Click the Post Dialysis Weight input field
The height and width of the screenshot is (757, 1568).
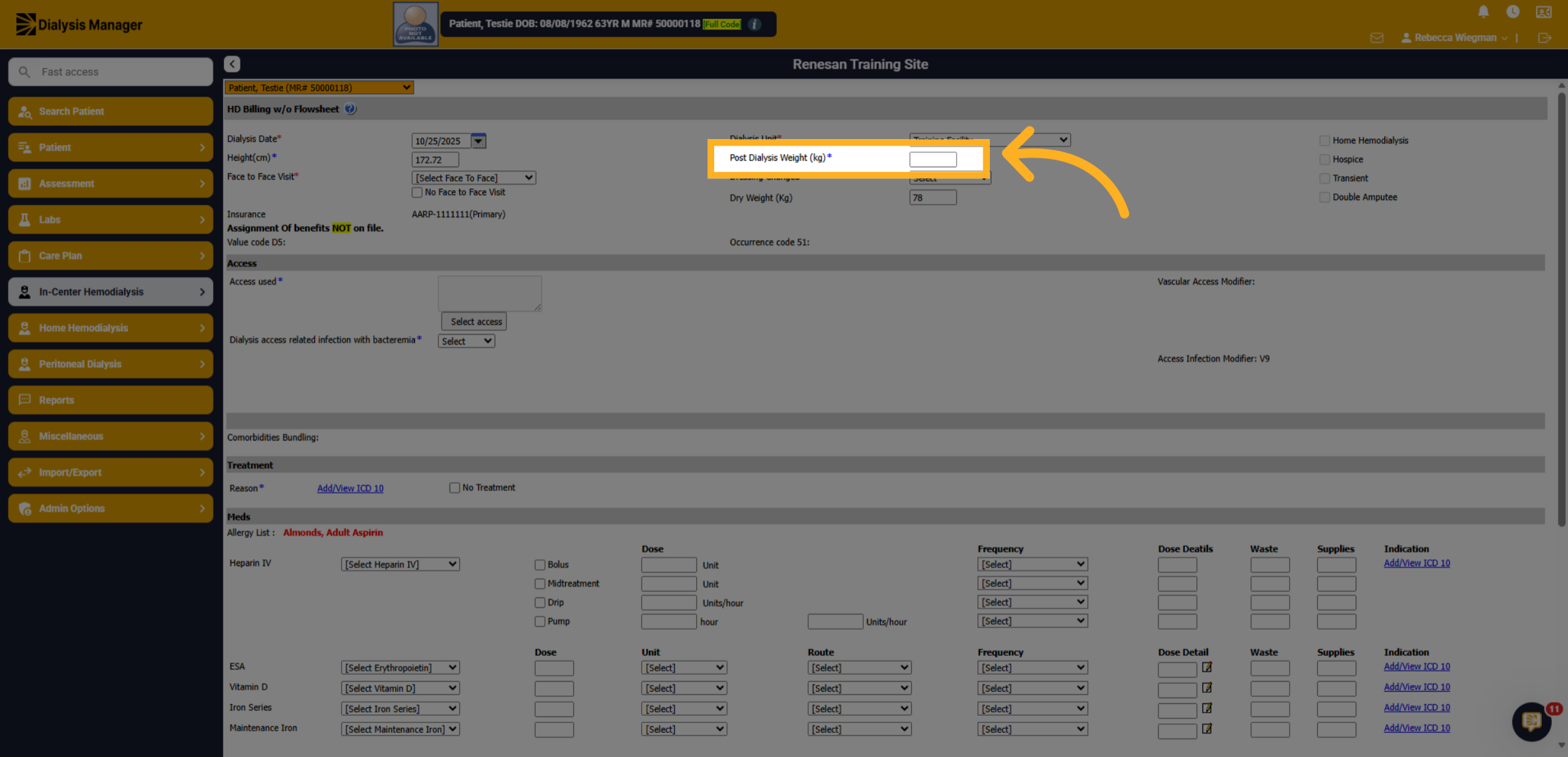933,159
